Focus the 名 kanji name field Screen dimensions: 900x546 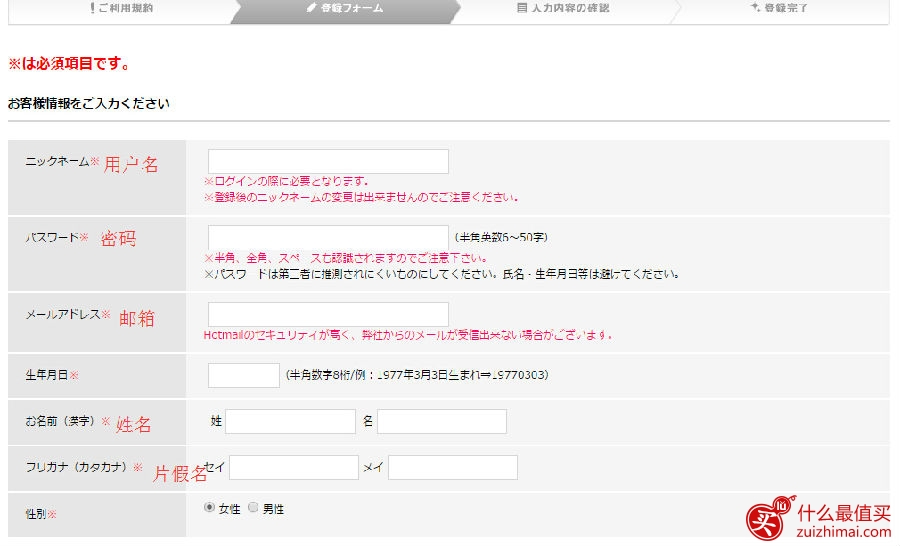(x=442, y=421)
